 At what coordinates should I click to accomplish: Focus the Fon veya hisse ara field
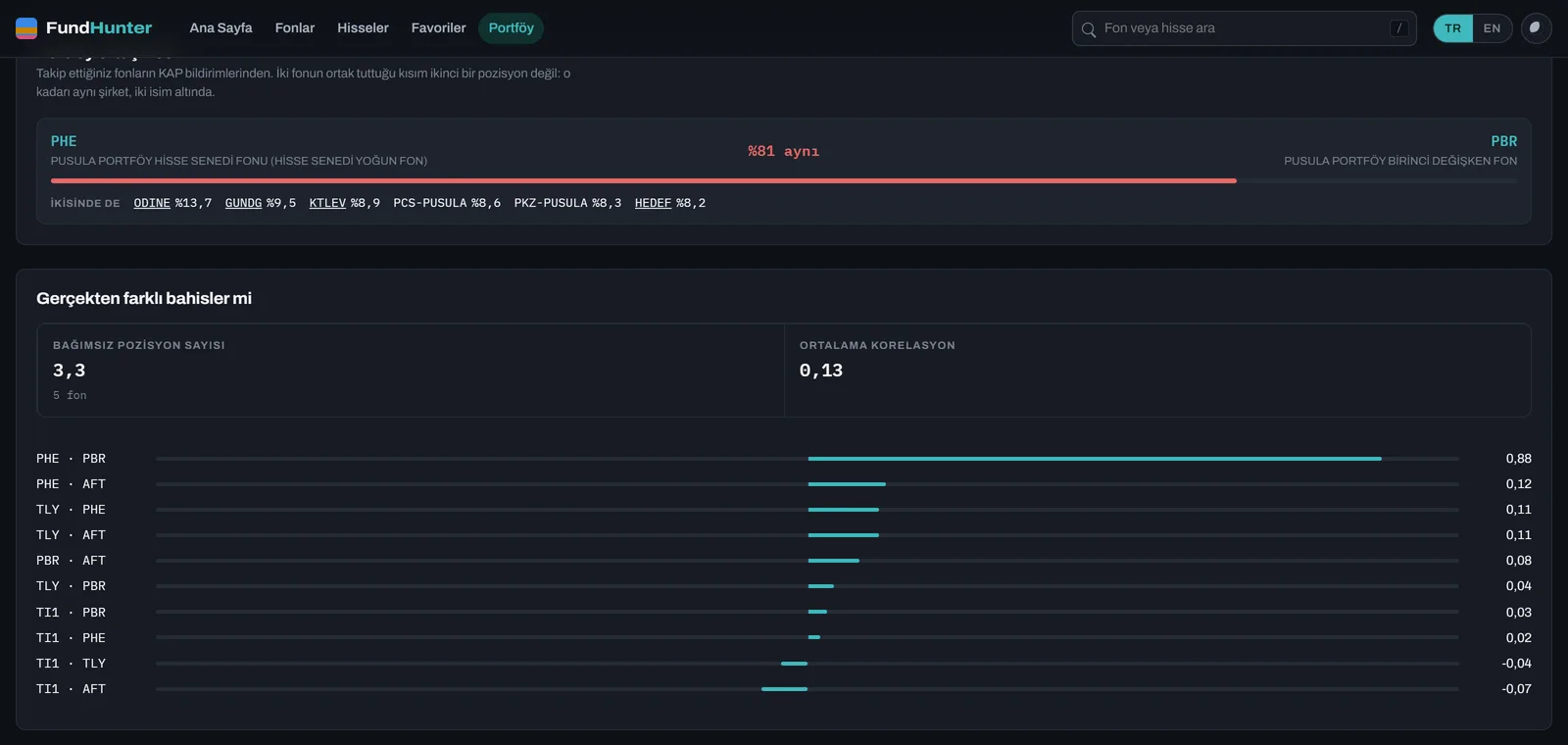(x=1244, y=28)
